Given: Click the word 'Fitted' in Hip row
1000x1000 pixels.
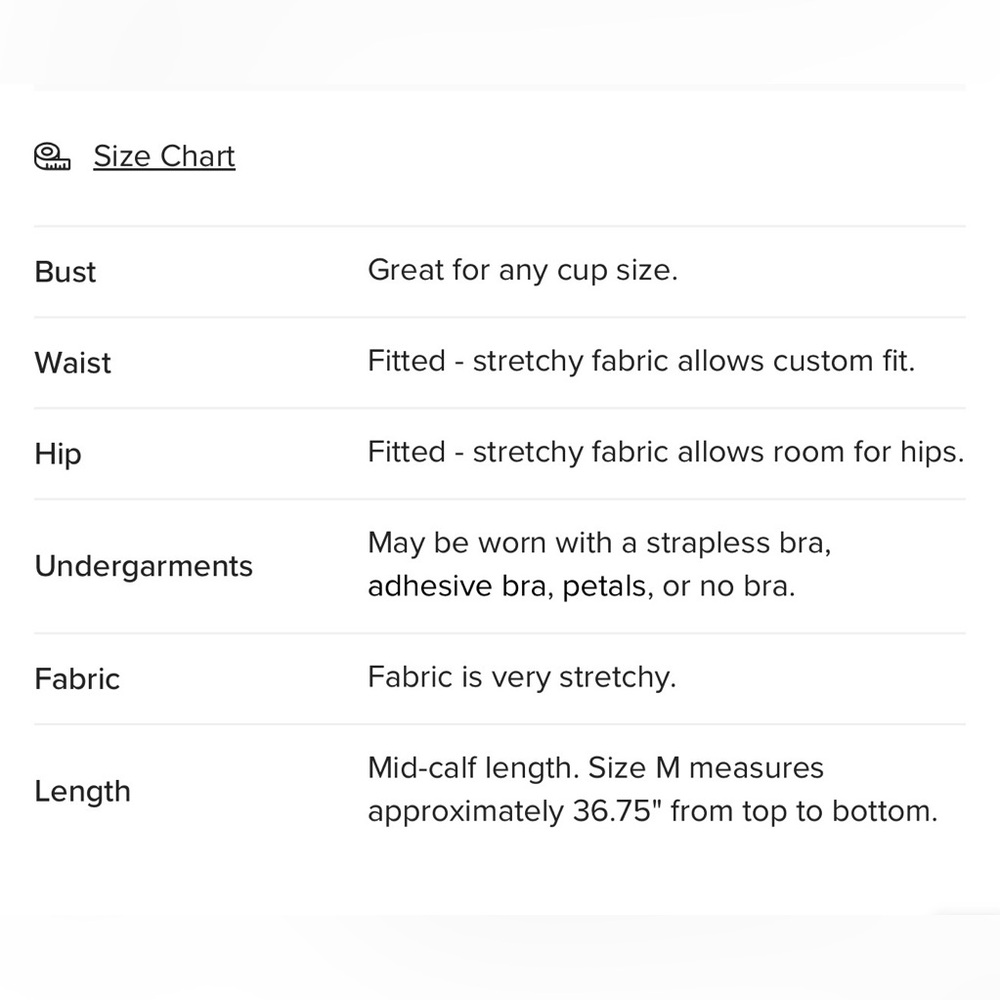Looking at the screenshot, I should pyautogui.click(x=406, y=452).
